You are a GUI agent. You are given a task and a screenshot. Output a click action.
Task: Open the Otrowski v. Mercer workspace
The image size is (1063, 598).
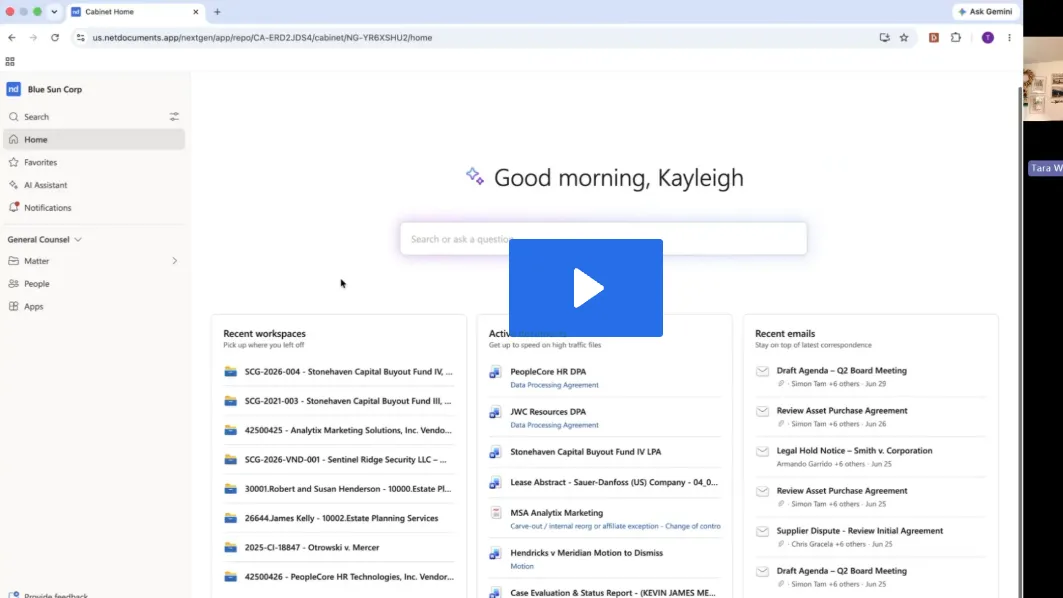[312, 547]
